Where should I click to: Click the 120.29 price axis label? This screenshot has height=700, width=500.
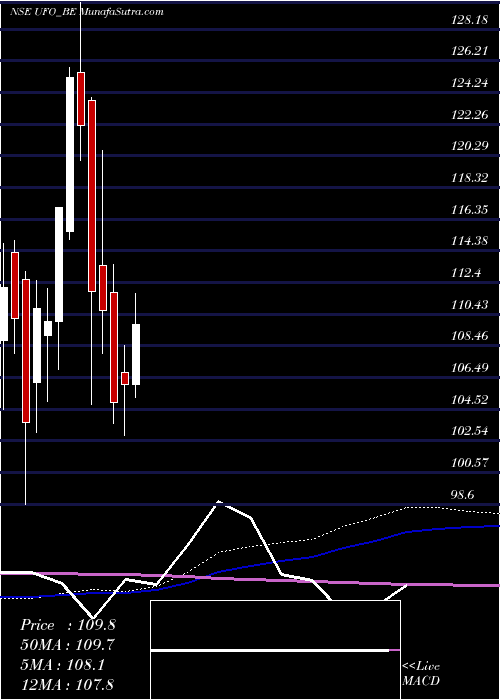point(469,146)
